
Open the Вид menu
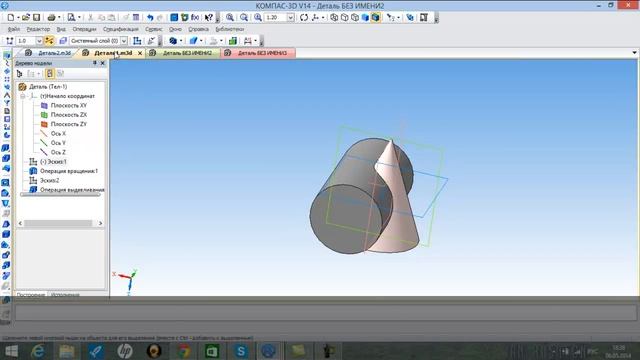point(61,29)
